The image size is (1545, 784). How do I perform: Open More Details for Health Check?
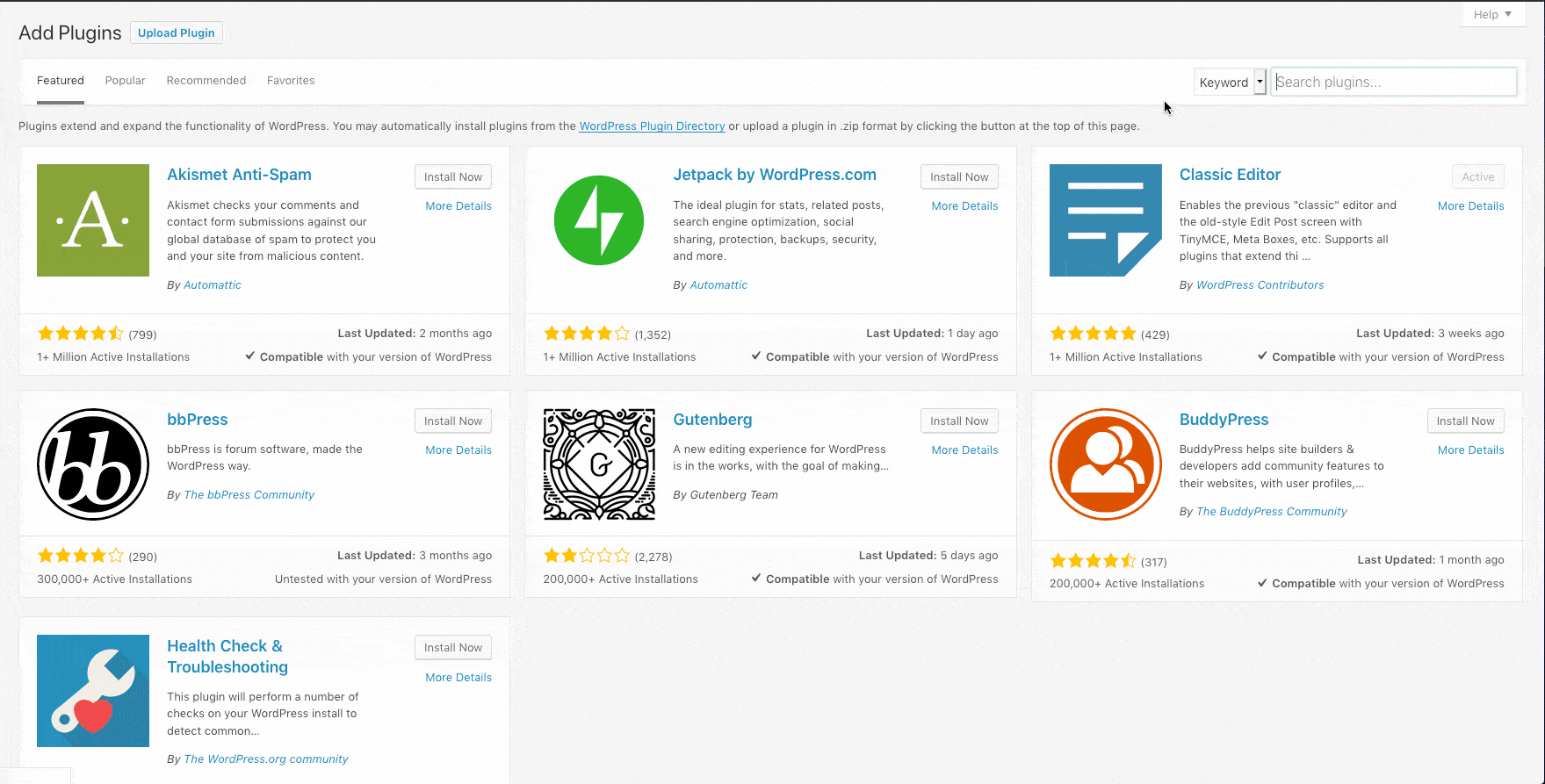[458, 677]
